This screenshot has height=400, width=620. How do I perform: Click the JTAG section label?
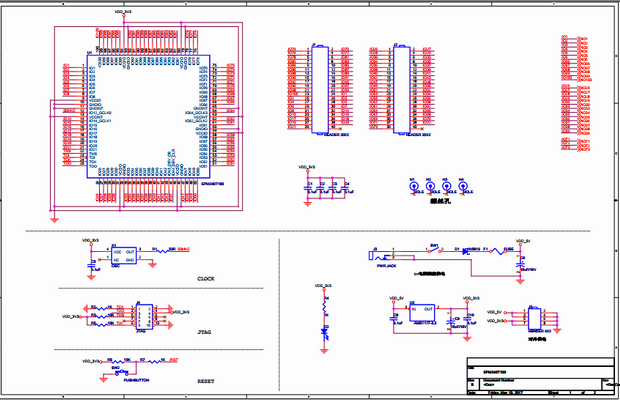pyautogui.click(x=204, y=332)
